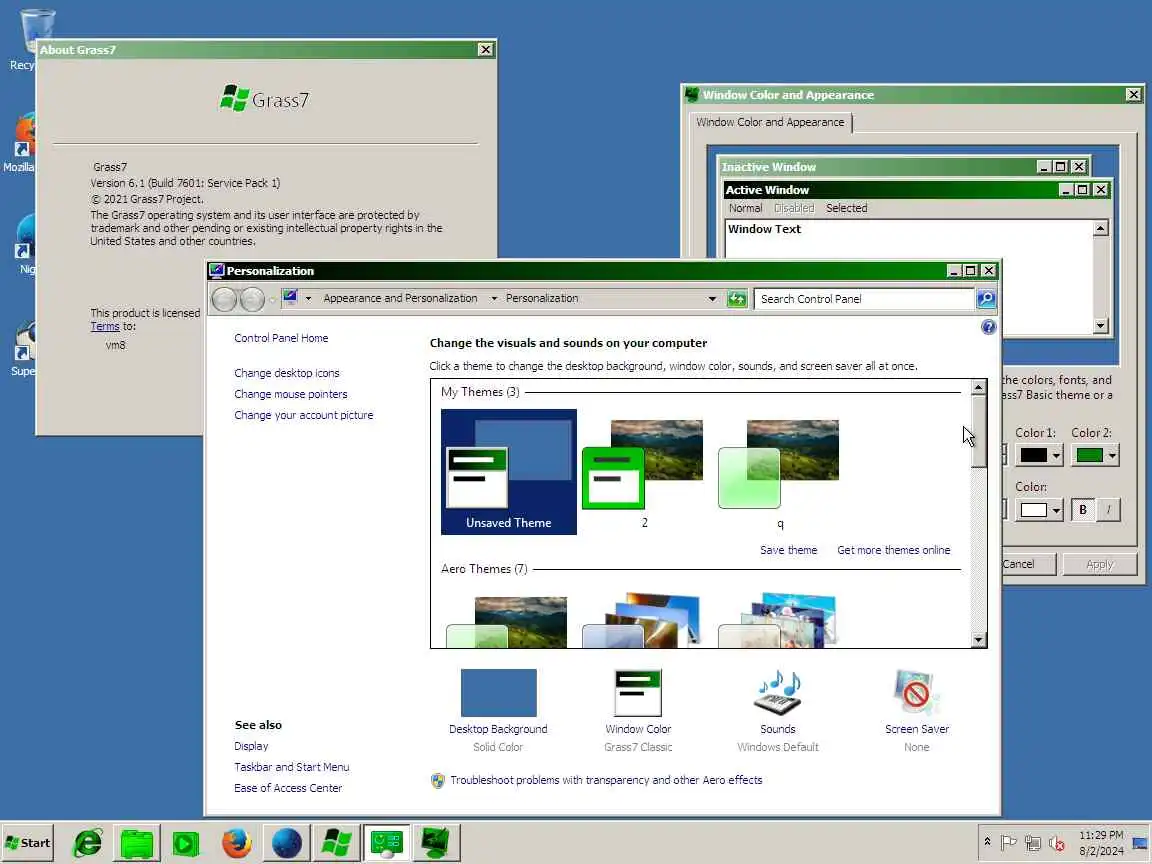Open the green media player taskbar icon
Screen dimensions: 1152x864
186,843
